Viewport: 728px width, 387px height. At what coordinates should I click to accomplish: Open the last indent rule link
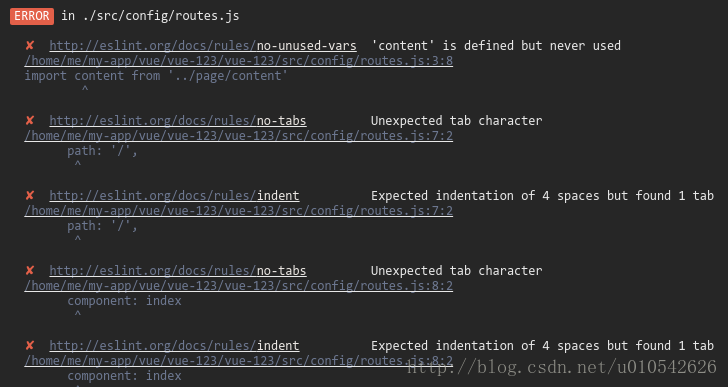click(174, 346)
